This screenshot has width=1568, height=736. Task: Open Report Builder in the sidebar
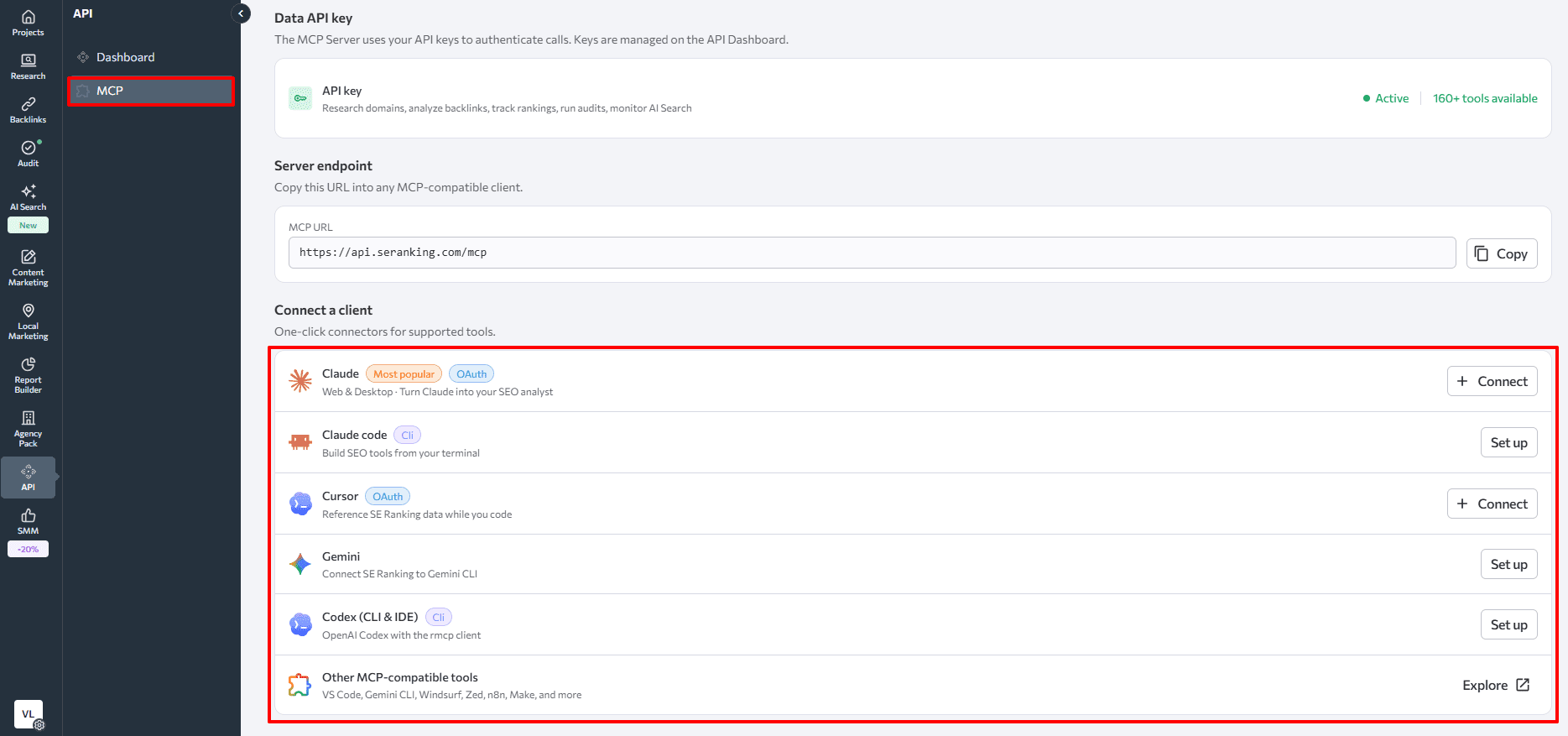28,375
